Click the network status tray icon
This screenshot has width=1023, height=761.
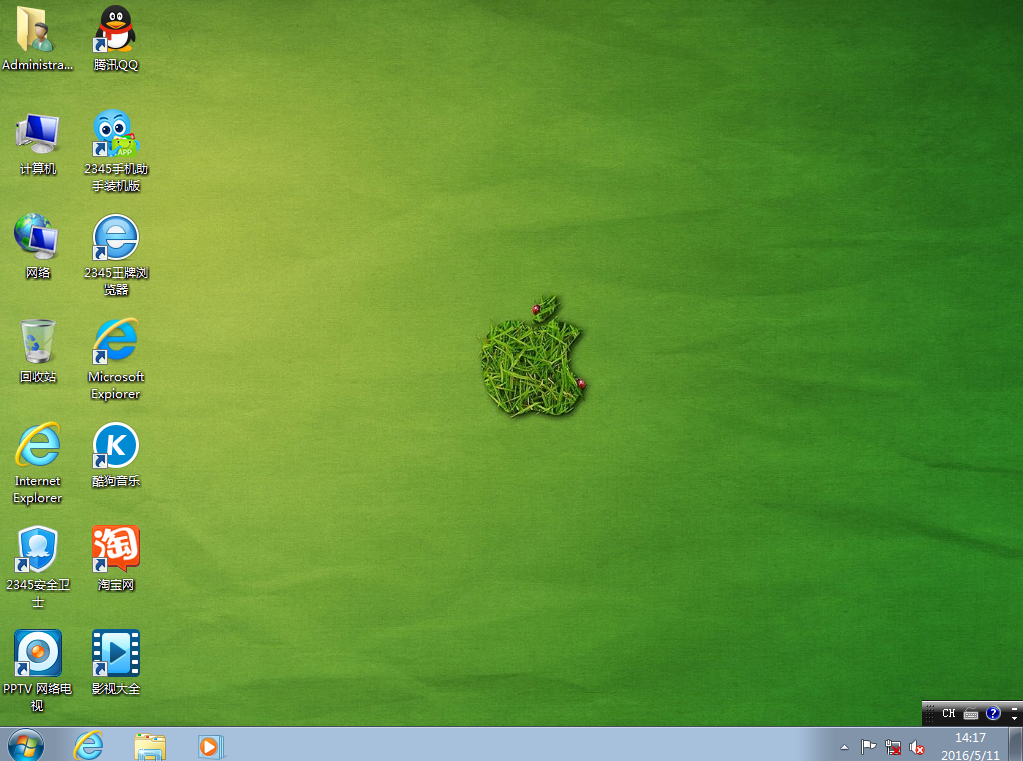point(893,747)
